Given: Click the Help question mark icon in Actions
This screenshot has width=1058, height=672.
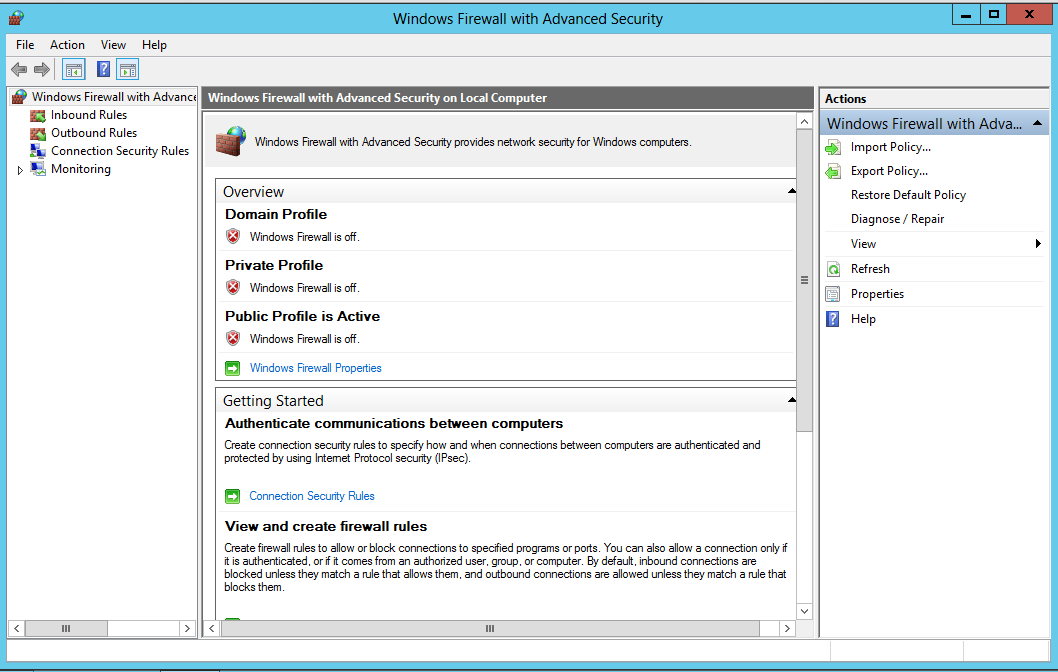Looking at the screenshot, I should click(833, 319).
